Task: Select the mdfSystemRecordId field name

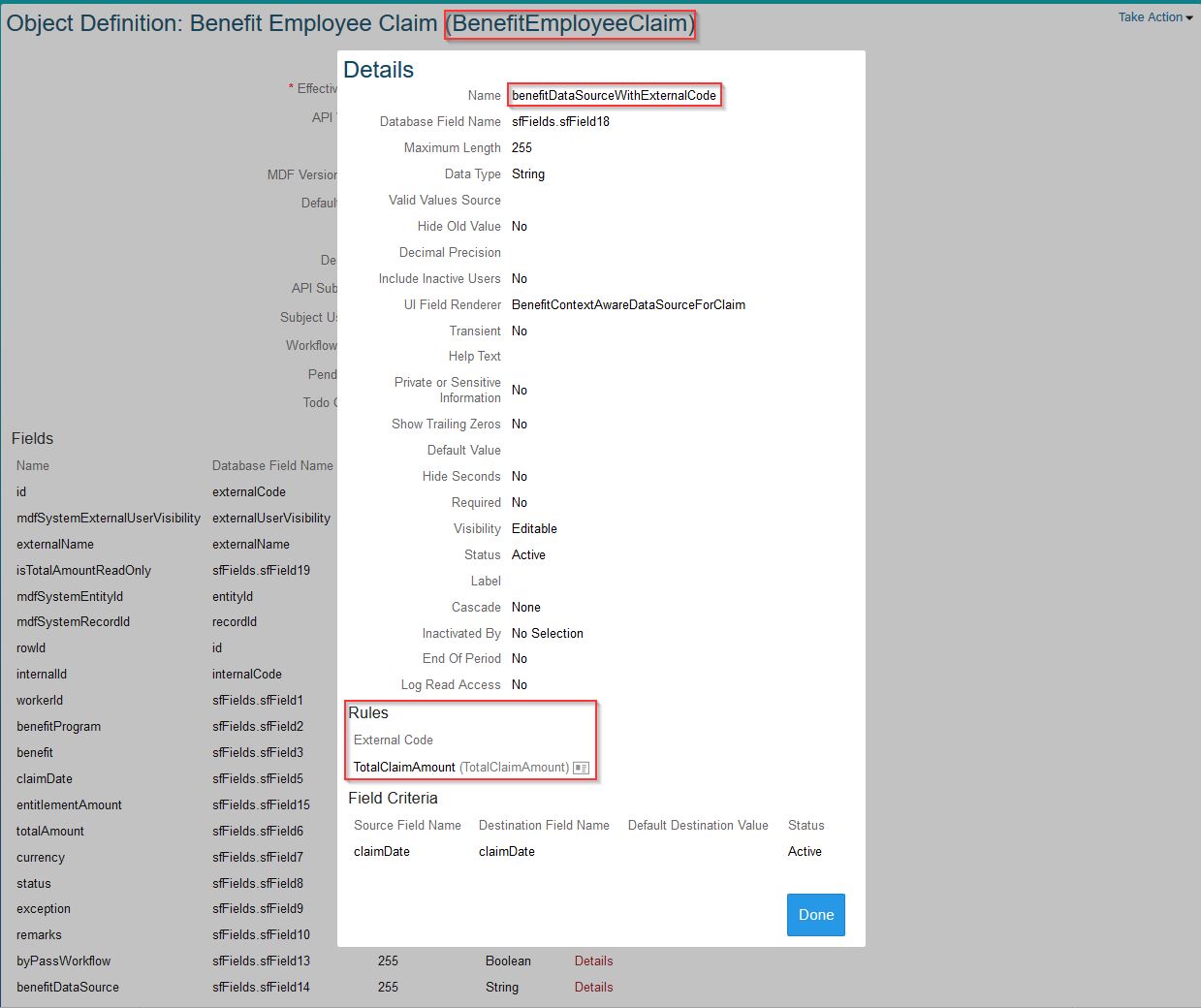Action: point(73,621)
